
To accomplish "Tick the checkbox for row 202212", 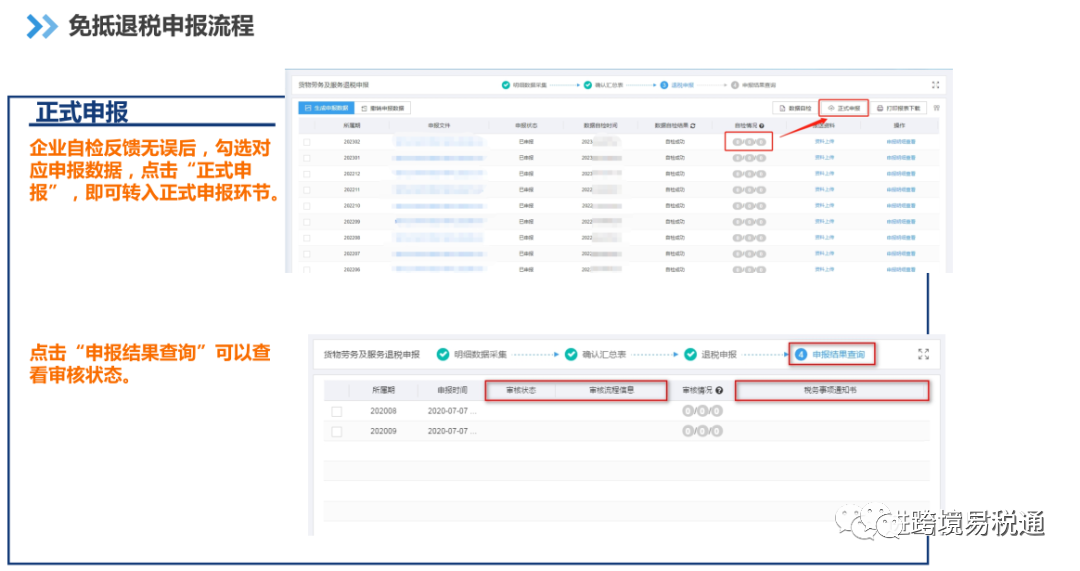I will pyautogui.click(x=307, y=174).
